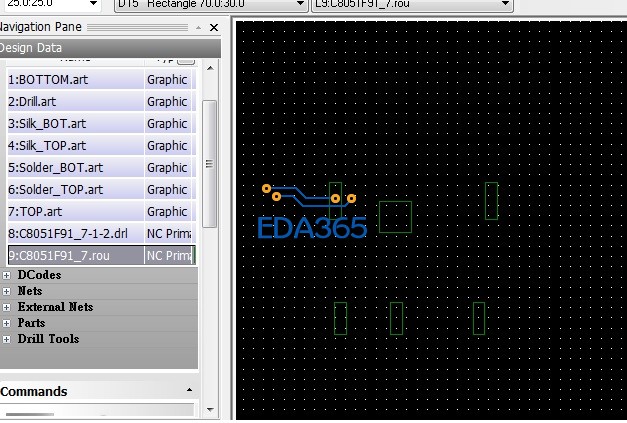
Task: Click the Graphic type cell of 4:Silk_TOP.art
Action: [x=168, y=146]
